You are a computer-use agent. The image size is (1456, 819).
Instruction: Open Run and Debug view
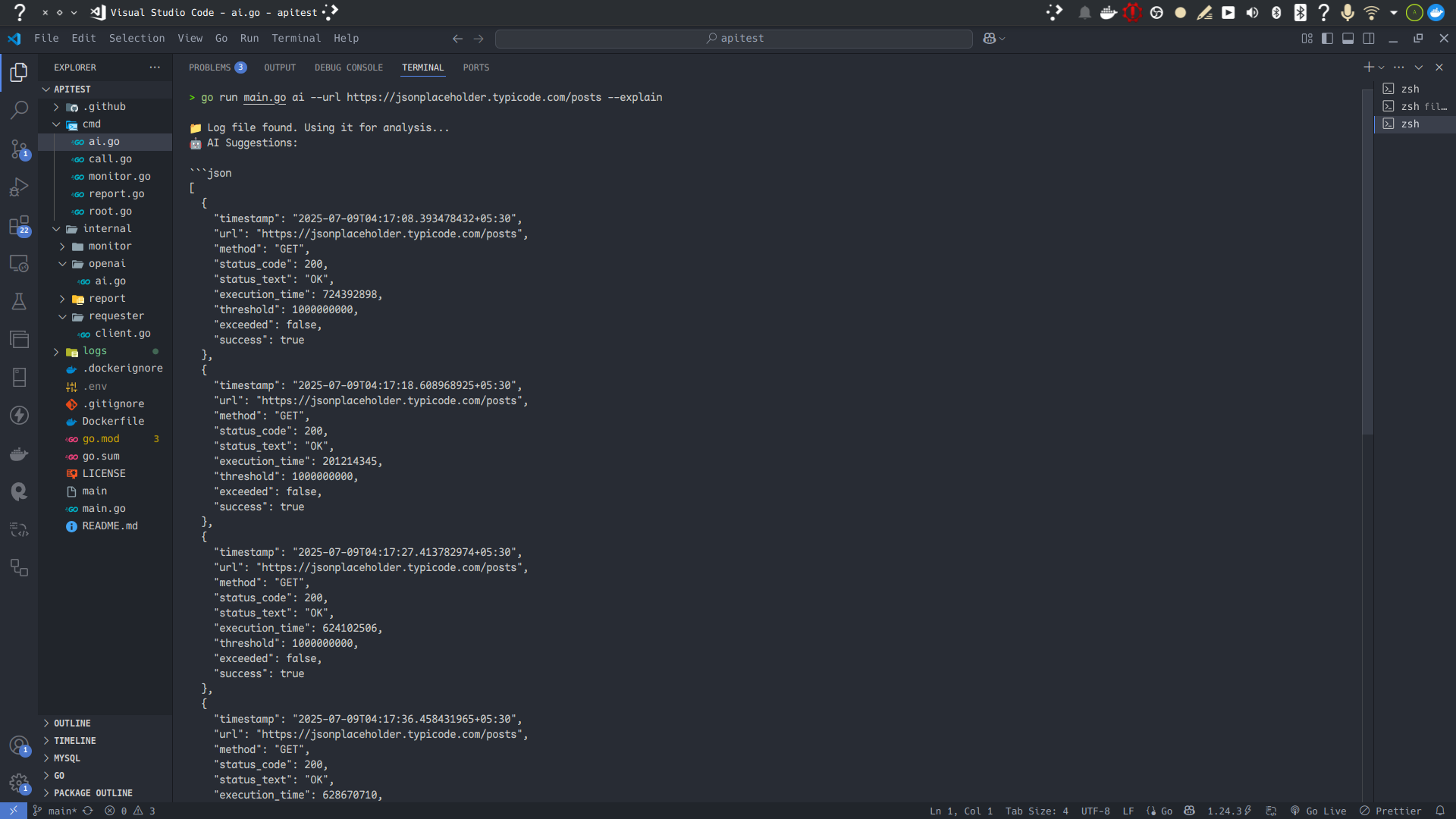[19, 187]
